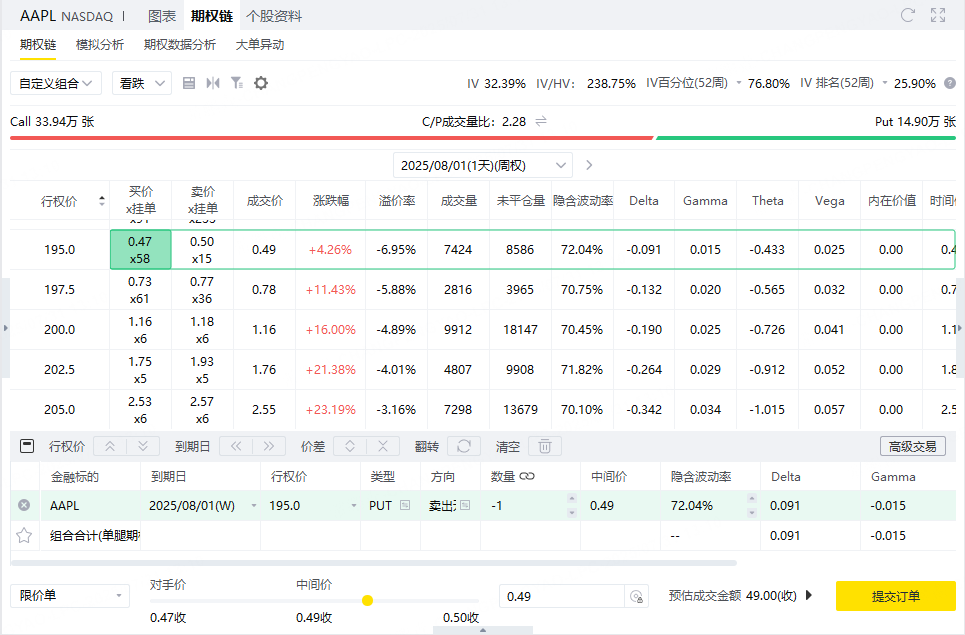This screenshot has width=965, height=635.
Task: Click the filter icon in toolbar
Action: (237, 83)
